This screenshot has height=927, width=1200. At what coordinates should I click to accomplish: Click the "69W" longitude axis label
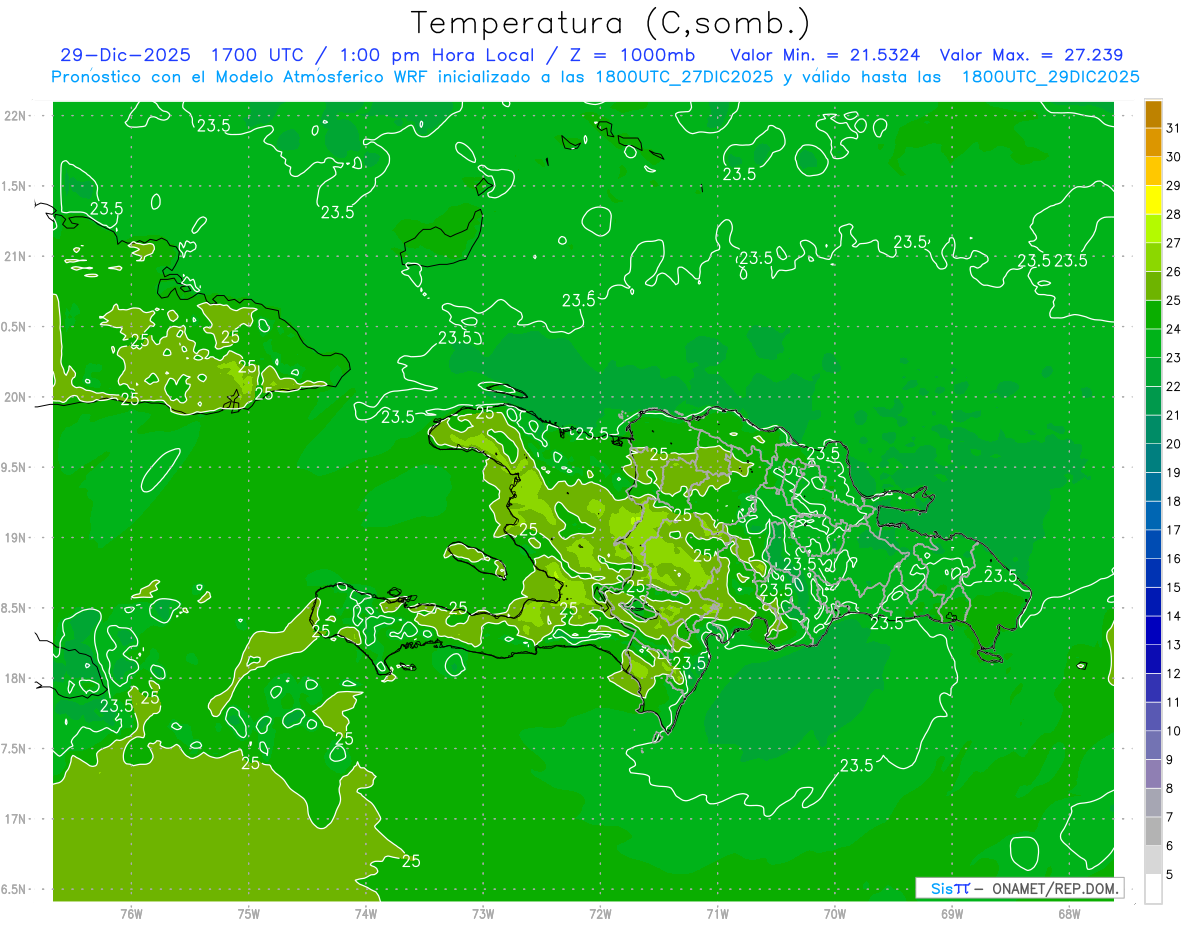click(952, 913)
